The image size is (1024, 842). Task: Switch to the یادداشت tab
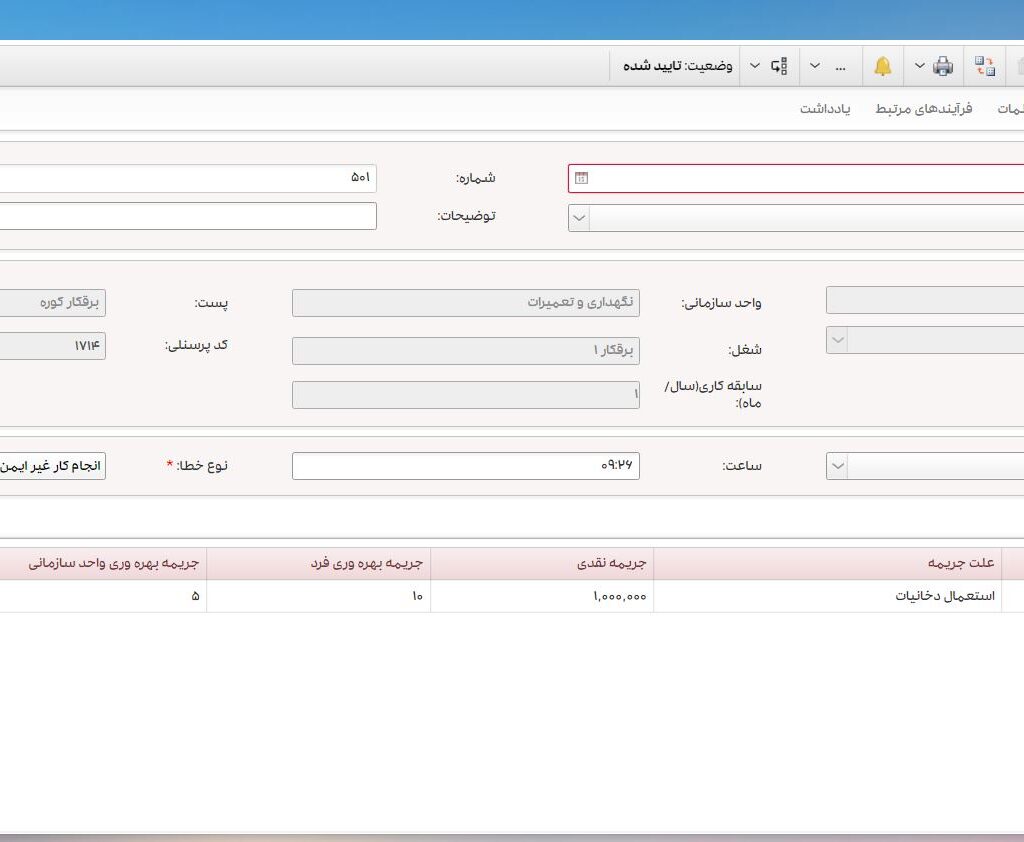[824, 108]
